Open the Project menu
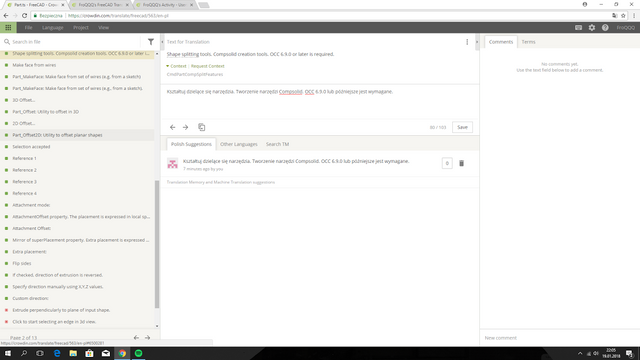The width and height of the screenshot is (640, 360). pyautogui.click(x=81, y=28)
